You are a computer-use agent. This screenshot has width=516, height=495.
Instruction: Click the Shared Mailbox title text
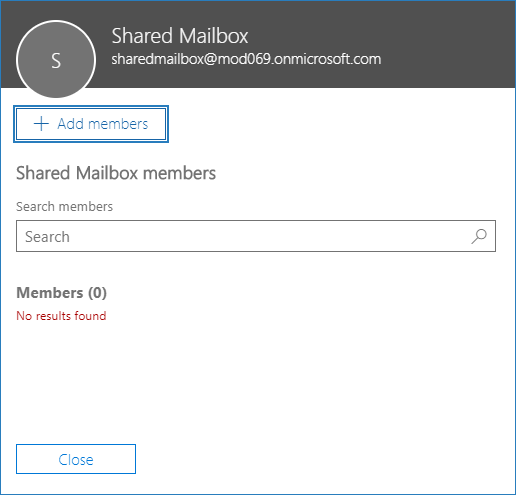pos(180,36)
